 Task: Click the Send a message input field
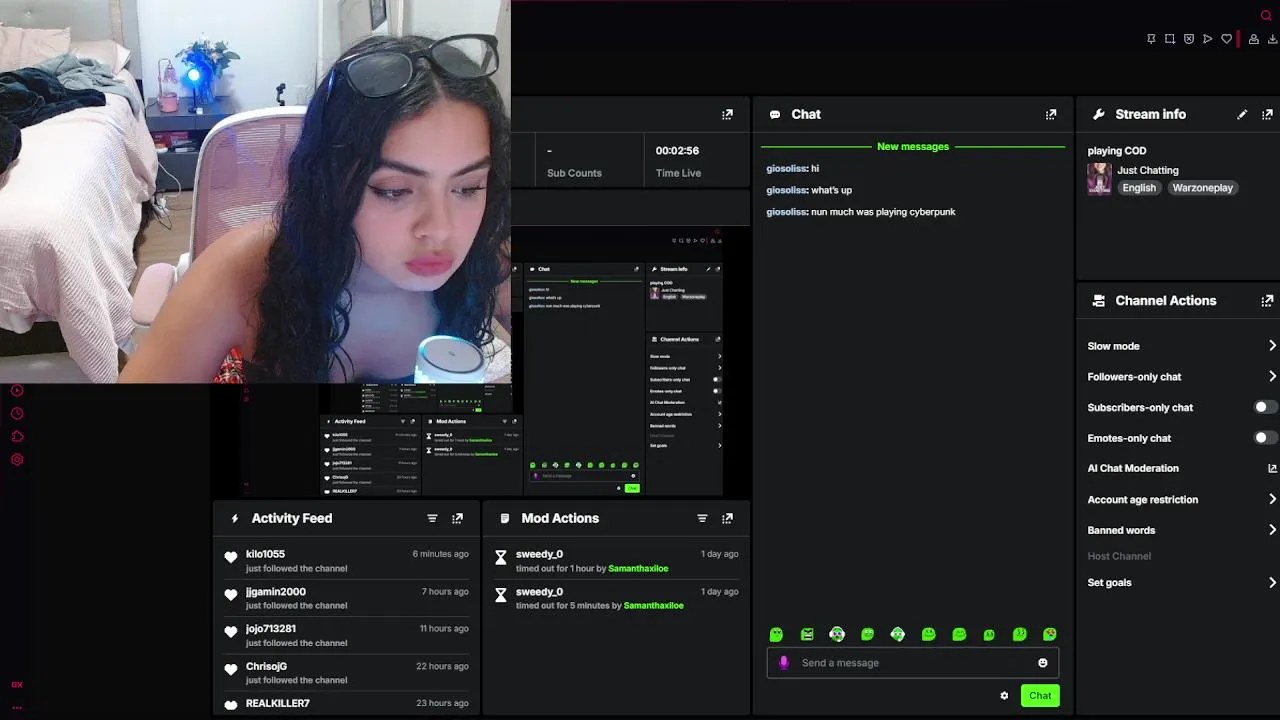click(x=913, y=663)
